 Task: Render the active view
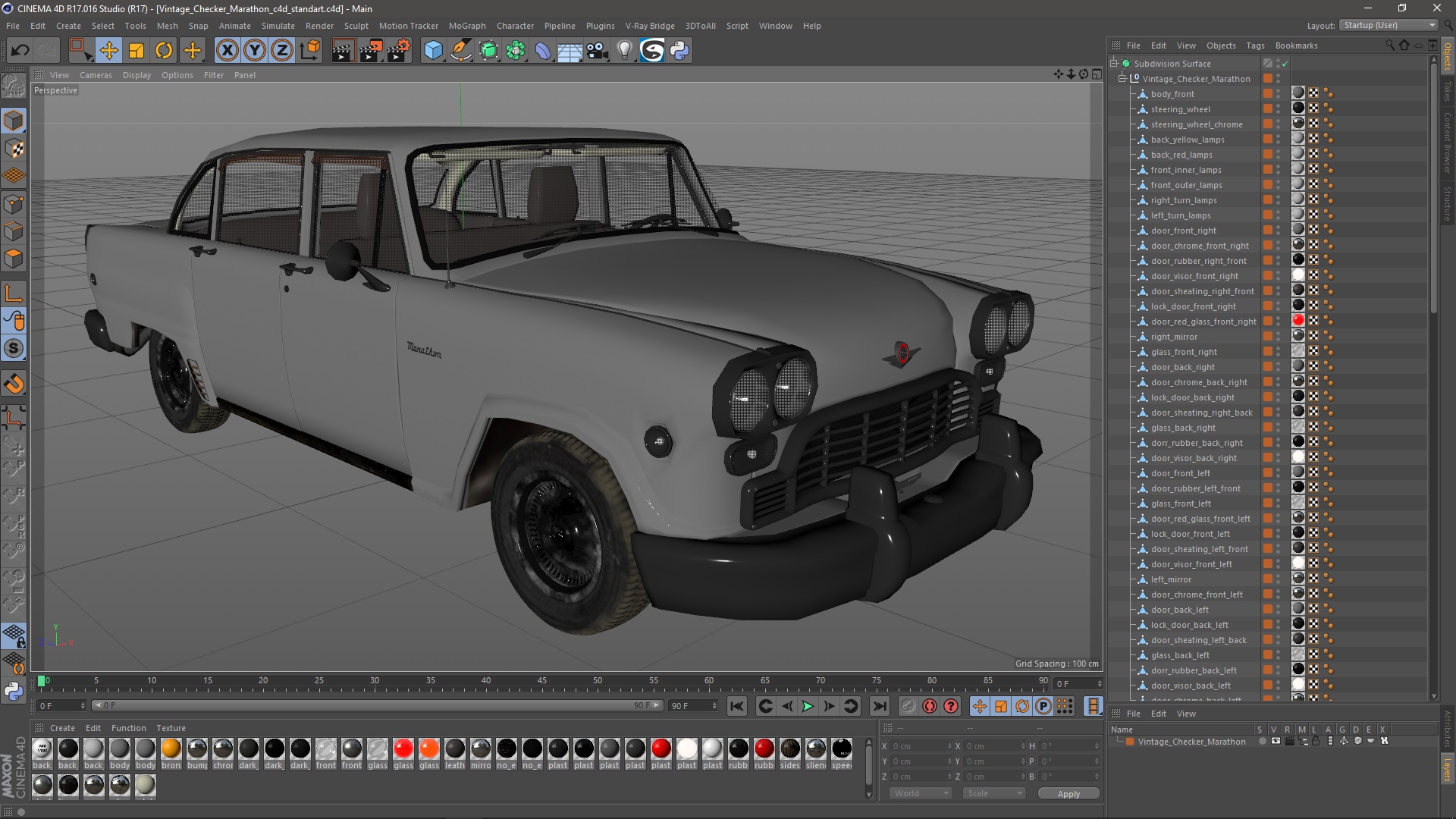pyautogui.click(x=343, y=51)
